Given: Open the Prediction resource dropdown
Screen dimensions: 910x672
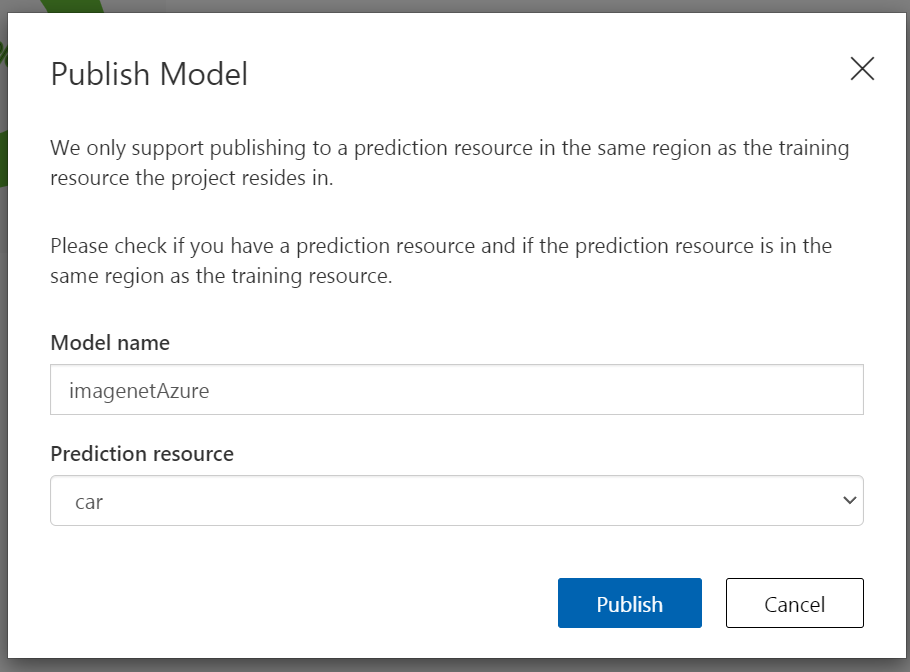Looking at the screenshot, I should click(x=457, y=501).
